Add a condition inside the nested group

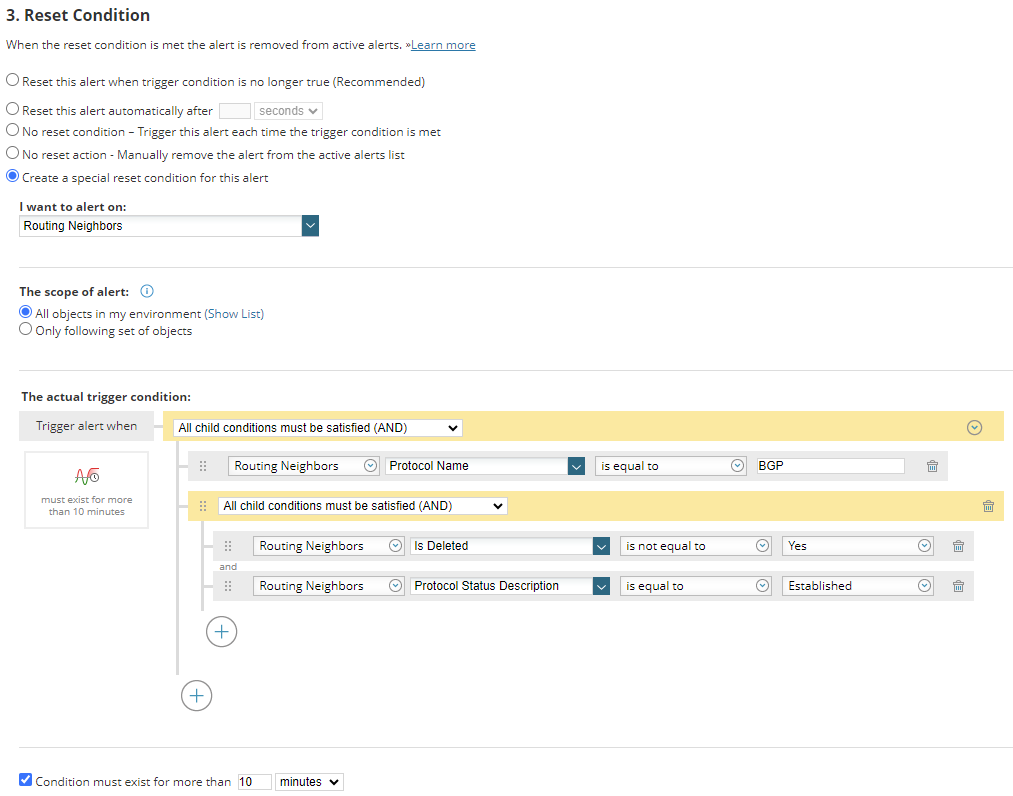(x=221, y=632)
